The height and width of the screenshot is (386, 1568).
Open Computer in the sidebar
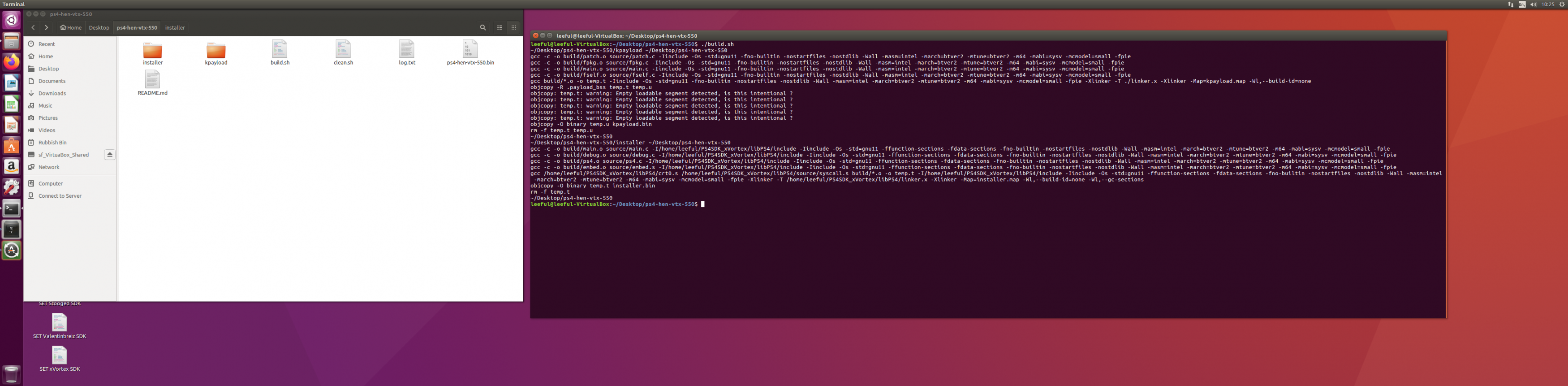click(70, 183)
